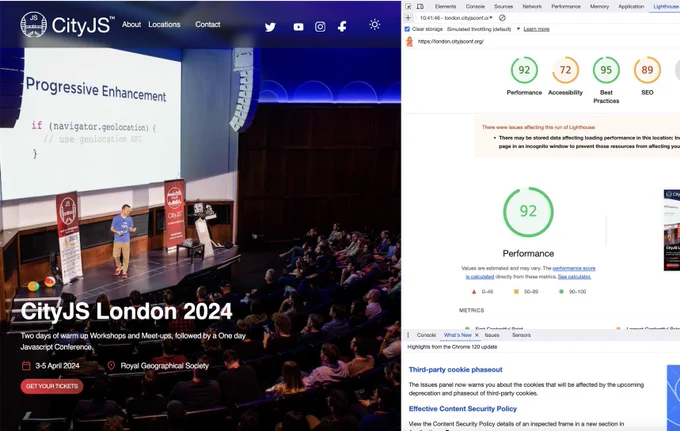Open the report selector dropdown 10:41:46

pos(456,18)
